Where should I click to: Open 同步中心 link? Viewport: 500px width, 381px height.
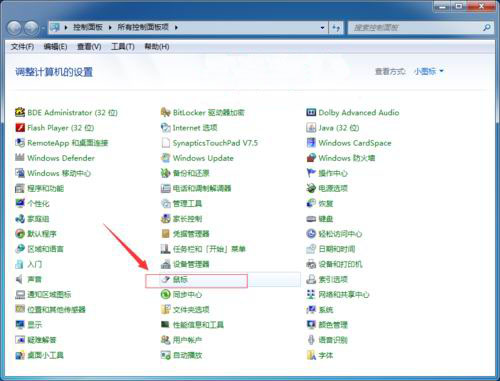[187, 294]
